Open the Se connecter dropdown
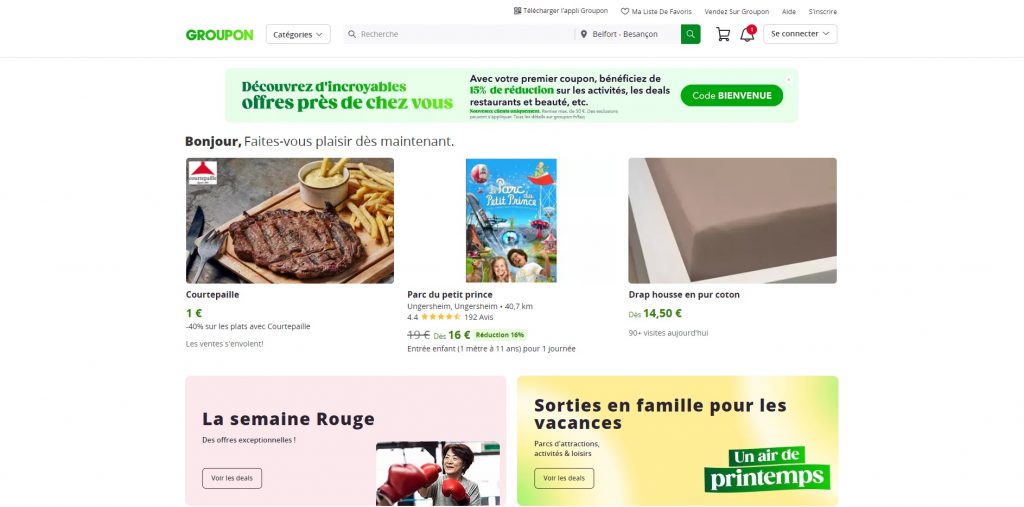The image size is (1024, 507). (x=800, y=34)
